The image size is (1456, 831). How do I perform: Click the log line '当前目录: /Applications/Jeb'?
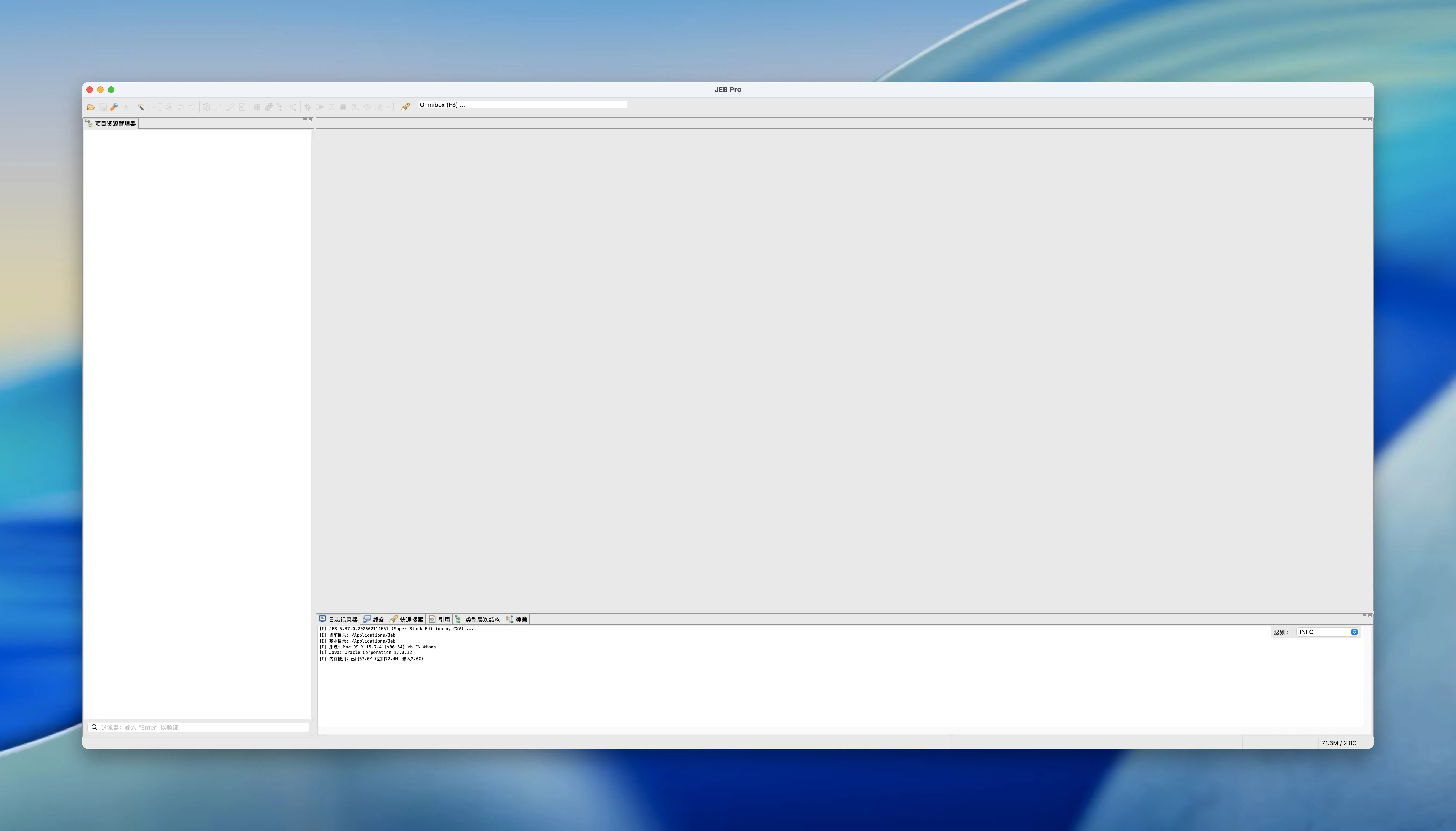[357, 635]
